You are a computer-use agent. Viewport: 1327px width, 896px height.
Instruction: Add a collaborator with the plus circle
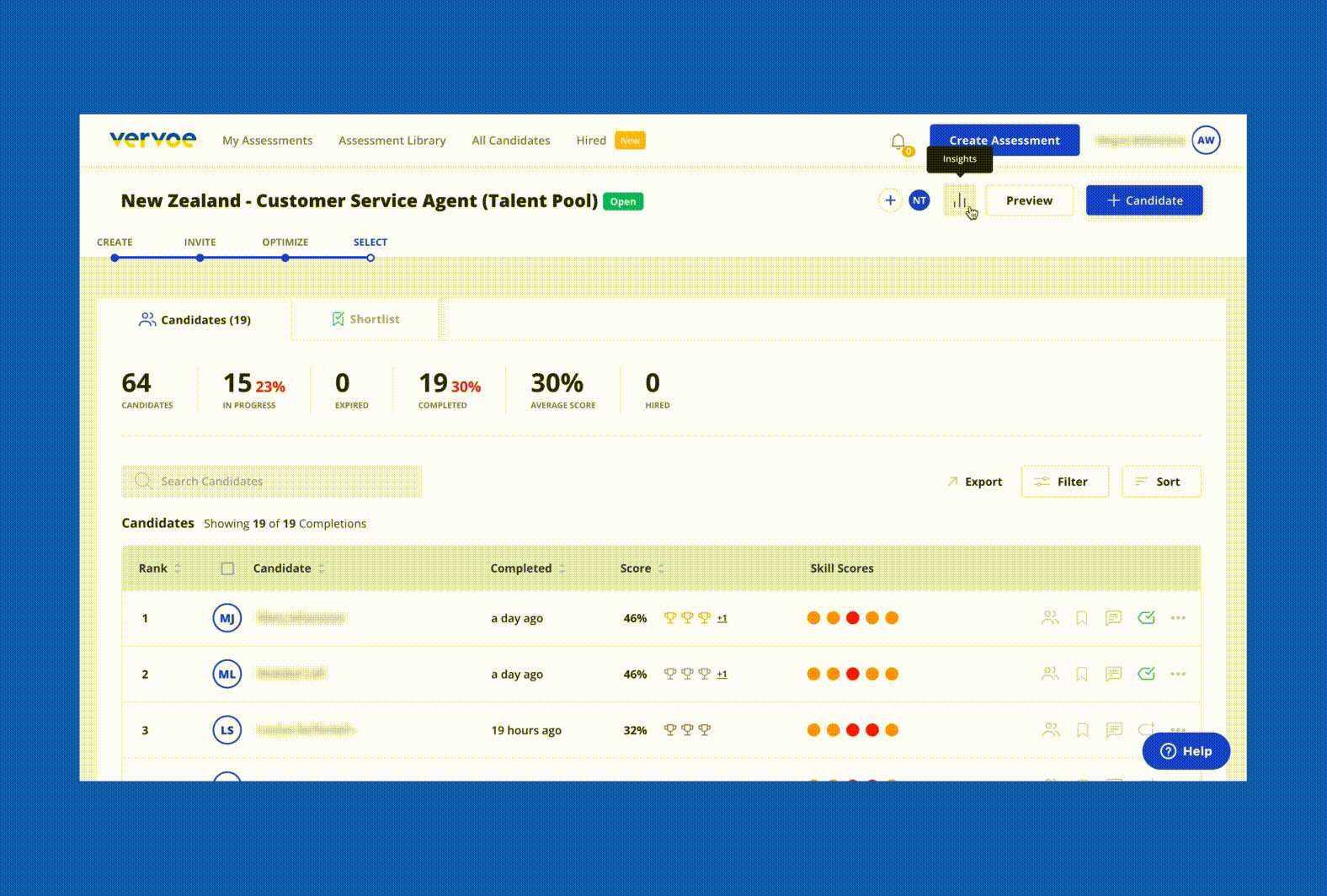tap(890, 200)
